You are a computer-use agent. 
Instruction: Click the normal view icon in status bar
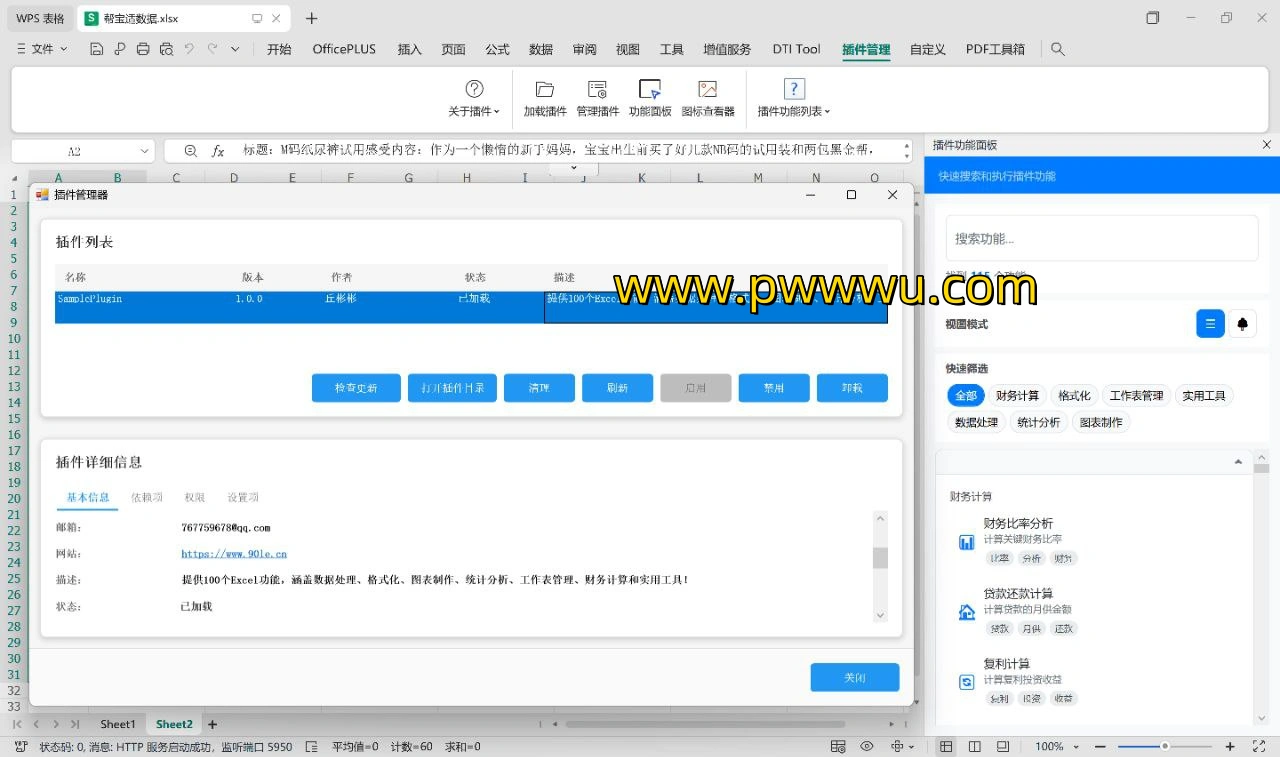click(x=946, y=746)
